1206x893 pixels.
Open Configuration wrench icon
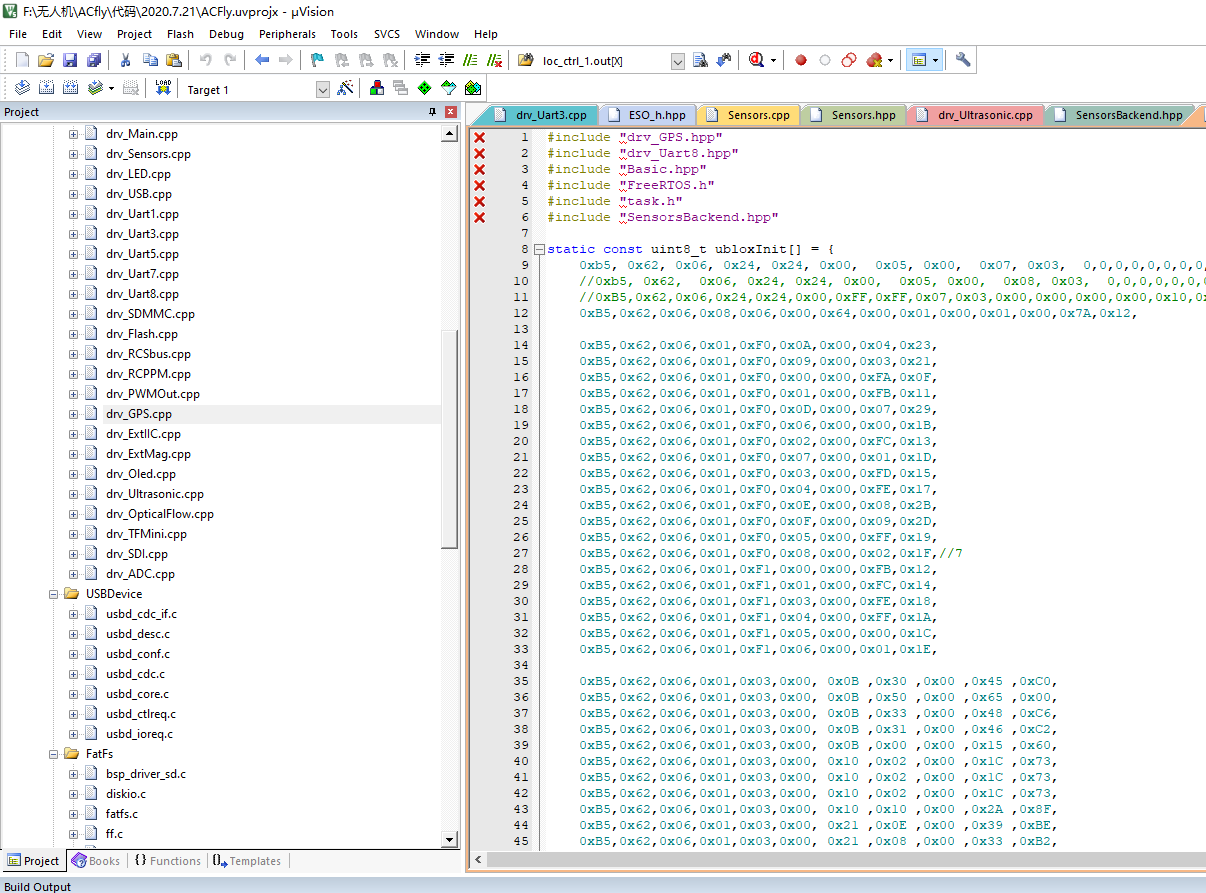point(963,60)
